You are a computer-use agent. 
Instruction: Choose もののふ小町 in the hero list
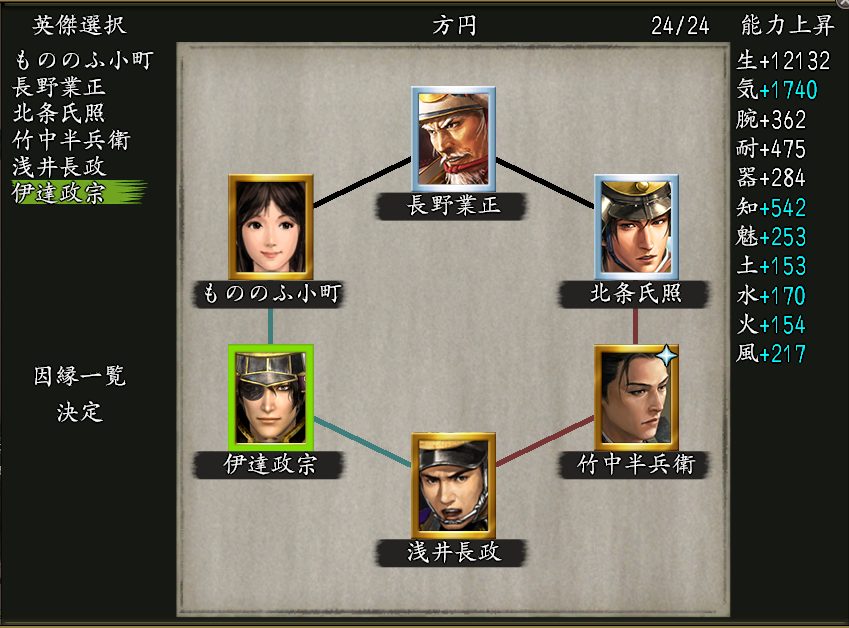pyautogui.click(x=83, y=60)
